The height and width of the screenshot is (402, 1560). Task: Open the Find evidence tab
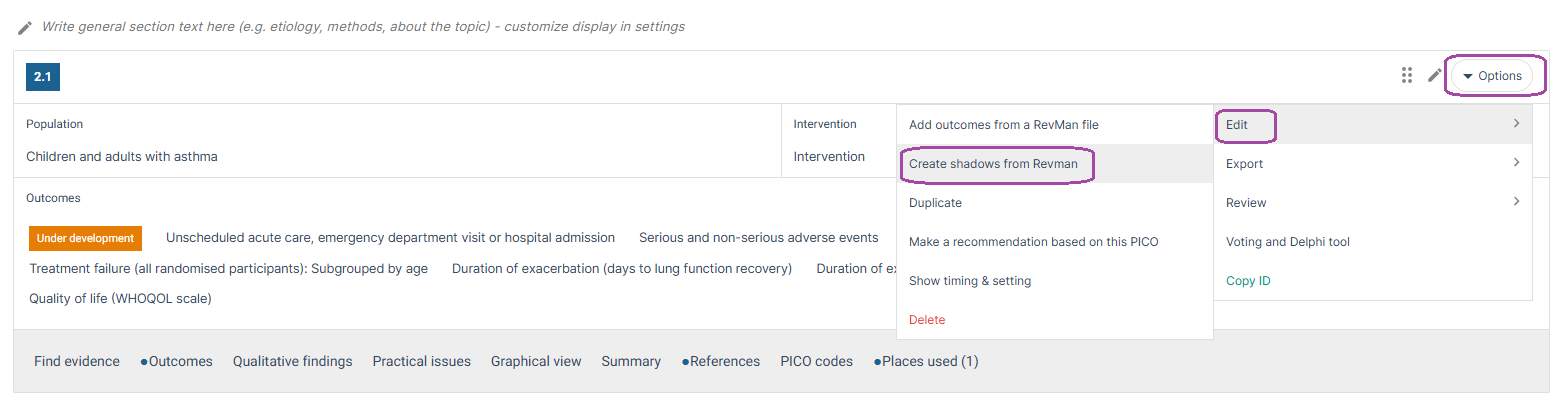(77, 361)
